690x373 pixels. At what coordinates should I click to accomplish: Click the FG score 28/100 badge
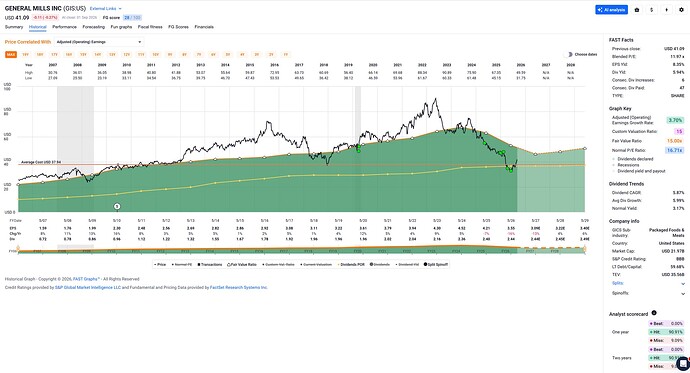132,18
